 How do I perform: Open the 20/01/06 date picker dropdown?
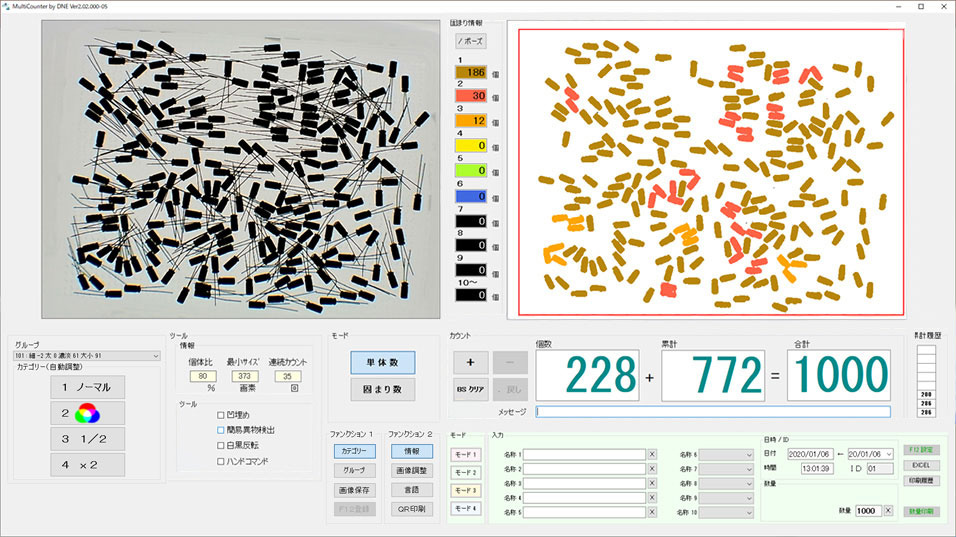click(889, 454)
